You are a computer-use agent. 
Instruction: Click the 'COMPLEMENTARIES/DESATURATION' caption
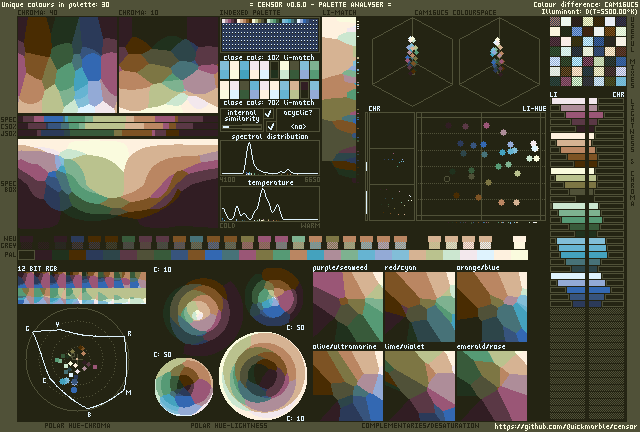[420, 425]
